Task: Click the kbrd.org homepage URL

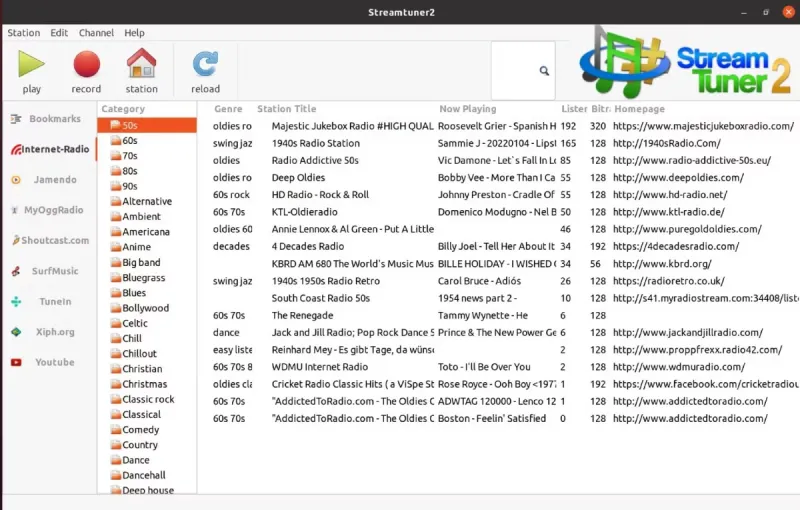Action: tap(662, 264)
